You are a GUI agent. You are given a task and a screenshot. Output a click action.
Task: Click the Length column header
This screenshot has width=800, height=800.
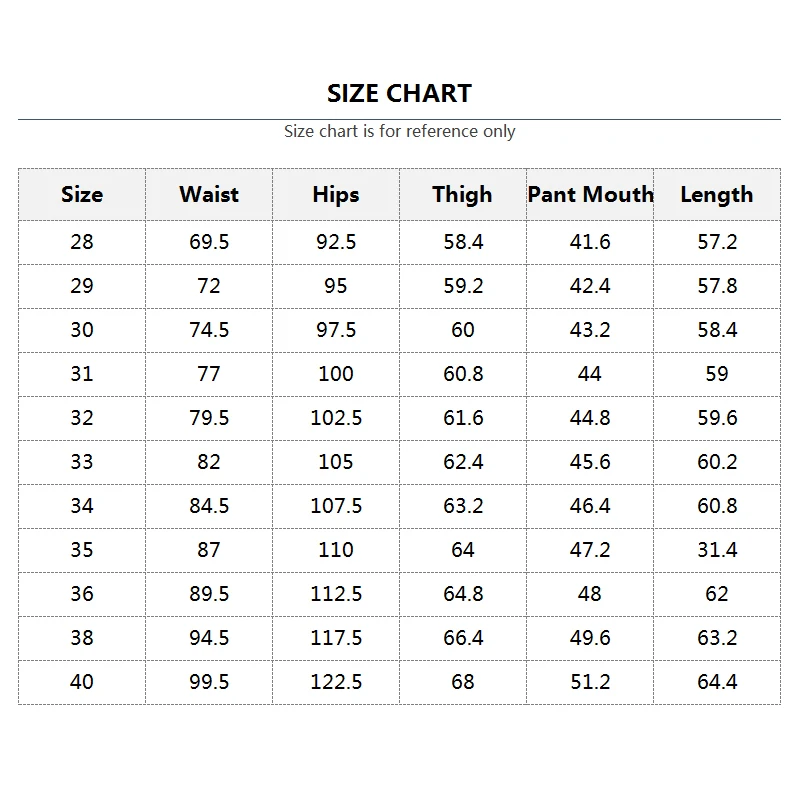[x=717, y=194]
